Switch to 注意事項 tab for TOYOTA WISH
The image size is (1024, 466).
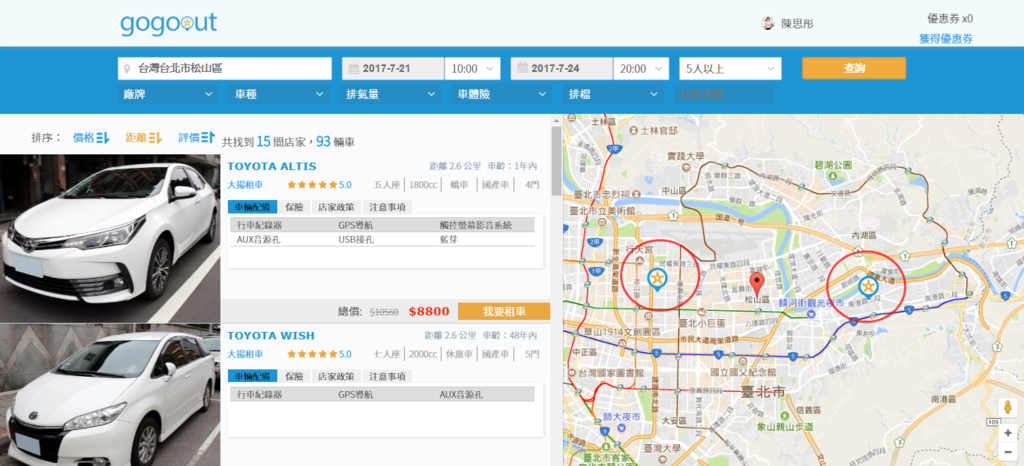(387, 377)
